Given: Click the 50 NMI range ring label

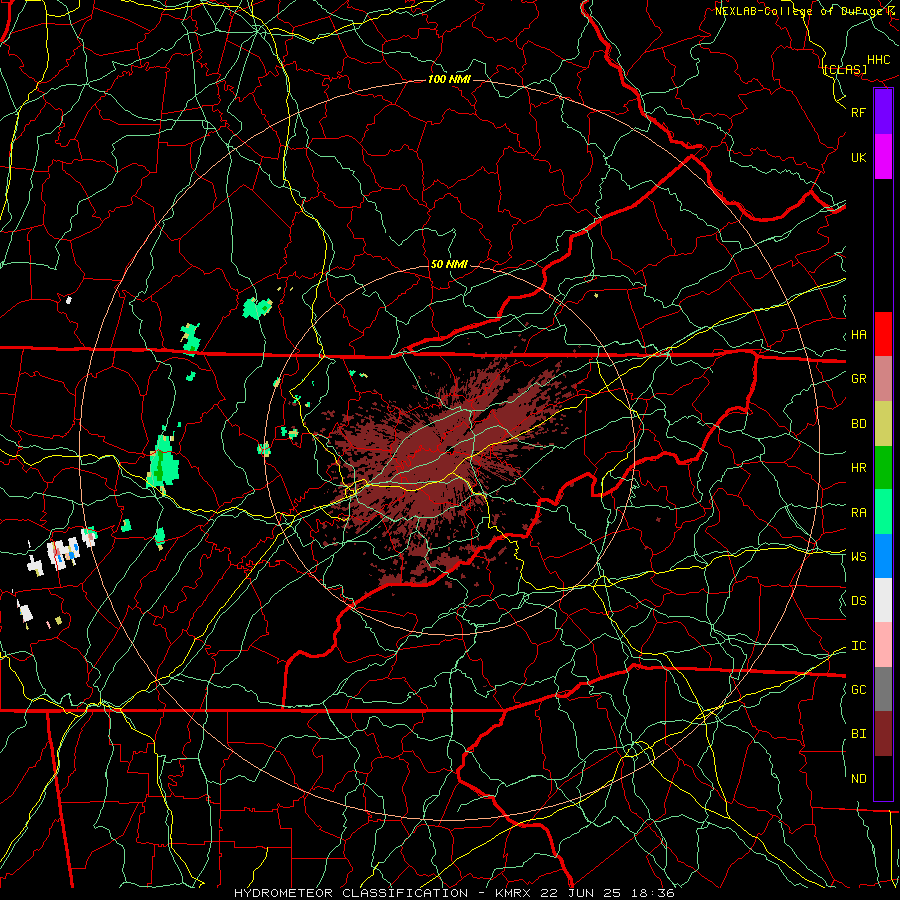Looking at the screenshot, I should click(449, 265).
